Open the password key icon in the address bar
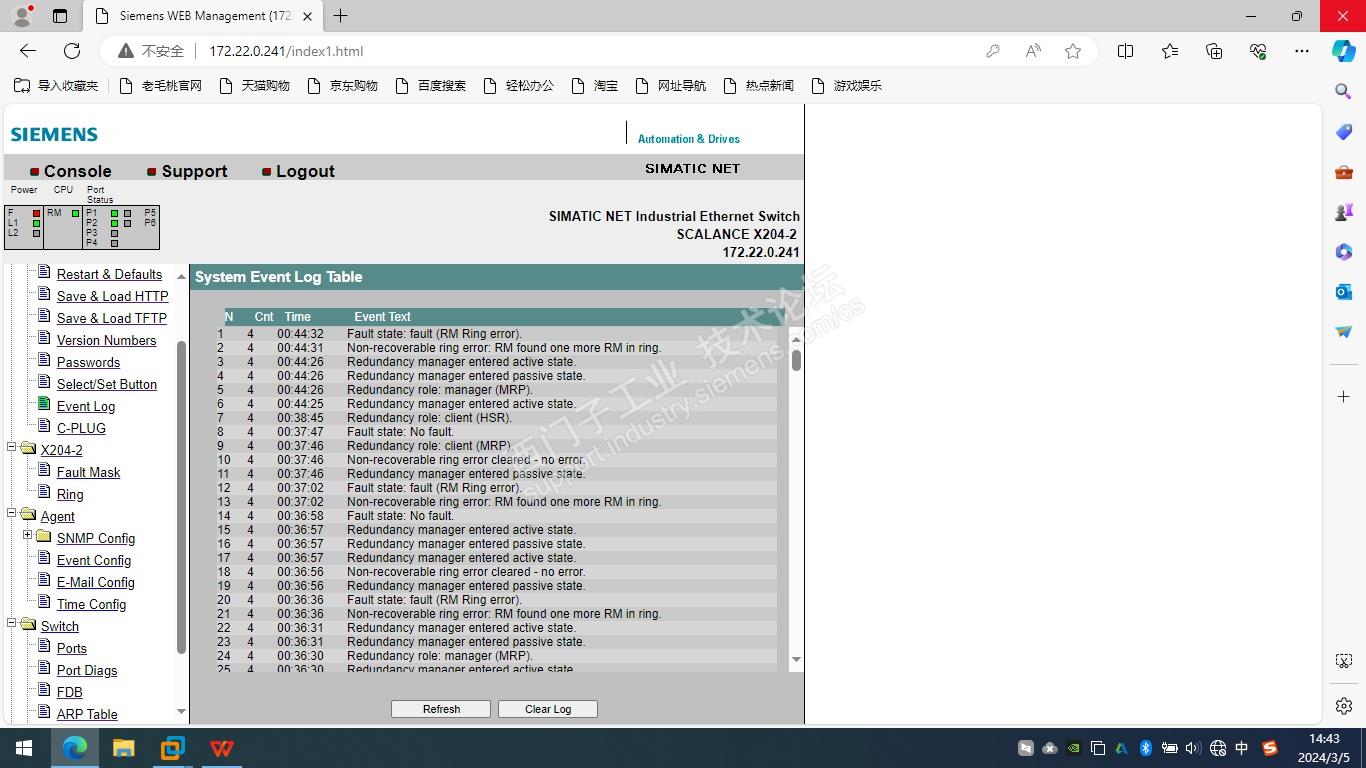Viewport: 1366px width, 768px height. click(993, 51)
